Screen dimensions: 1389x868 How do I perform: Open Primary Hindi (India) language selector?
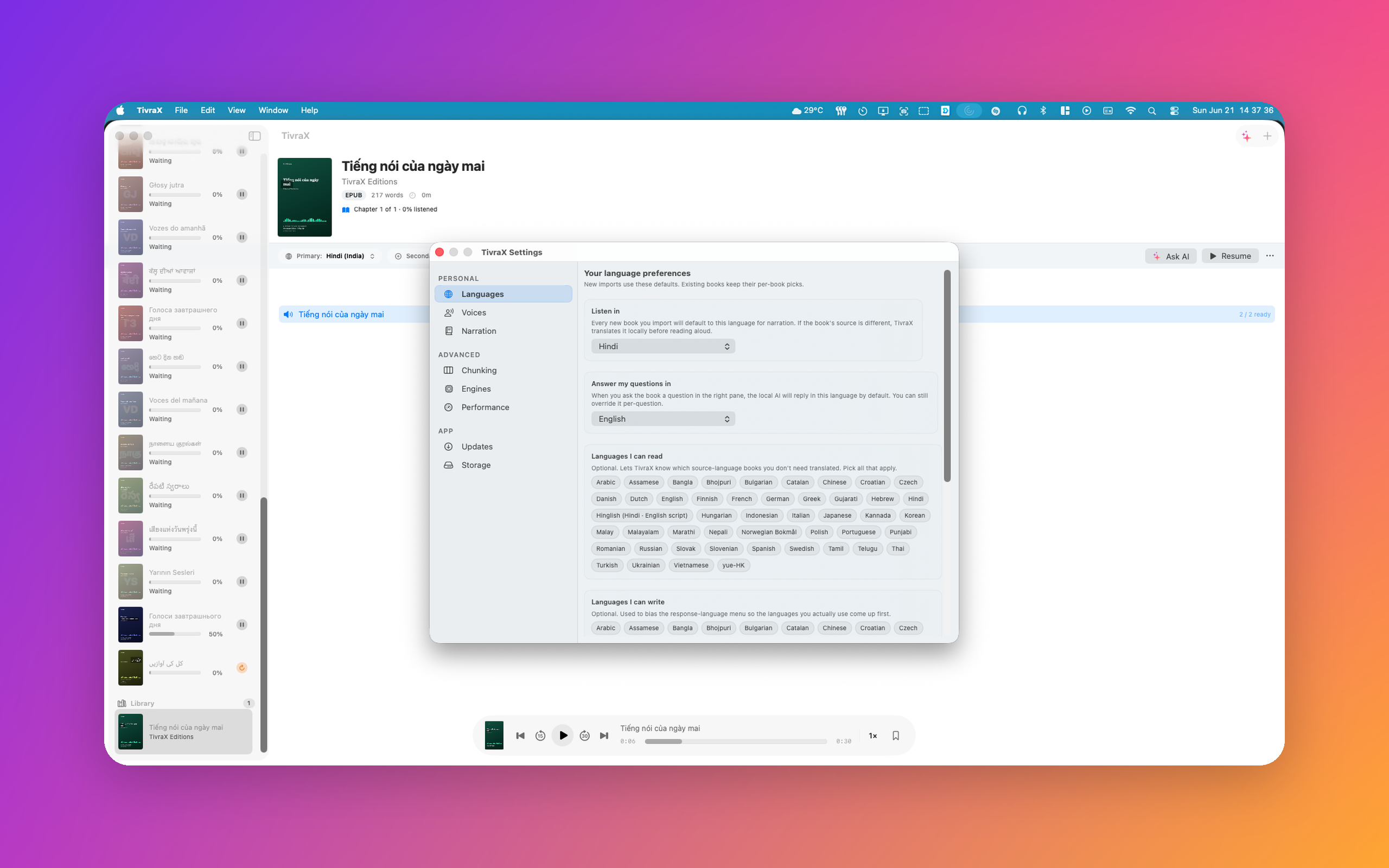click(329, 256)
